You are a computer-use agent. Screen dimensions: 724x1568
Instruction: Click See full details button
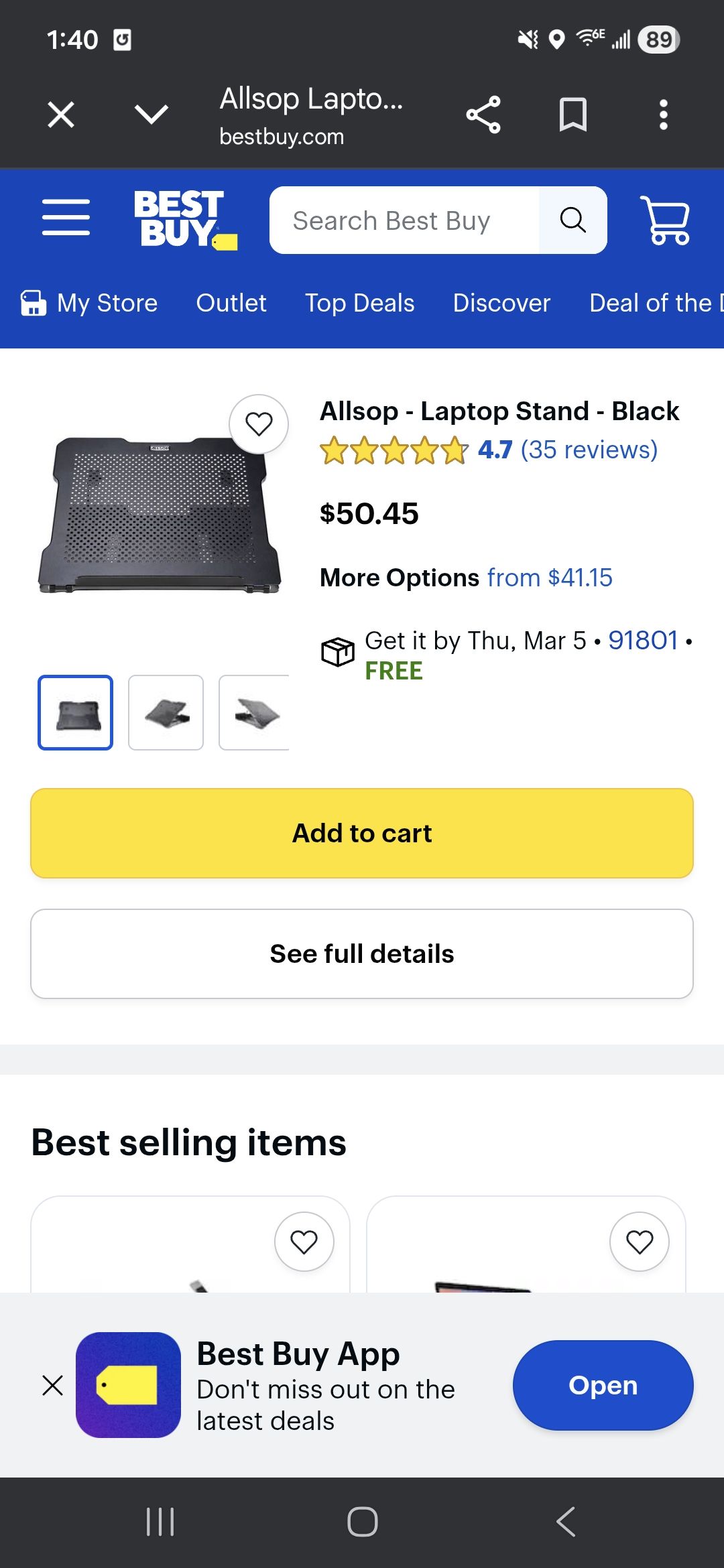362,954
